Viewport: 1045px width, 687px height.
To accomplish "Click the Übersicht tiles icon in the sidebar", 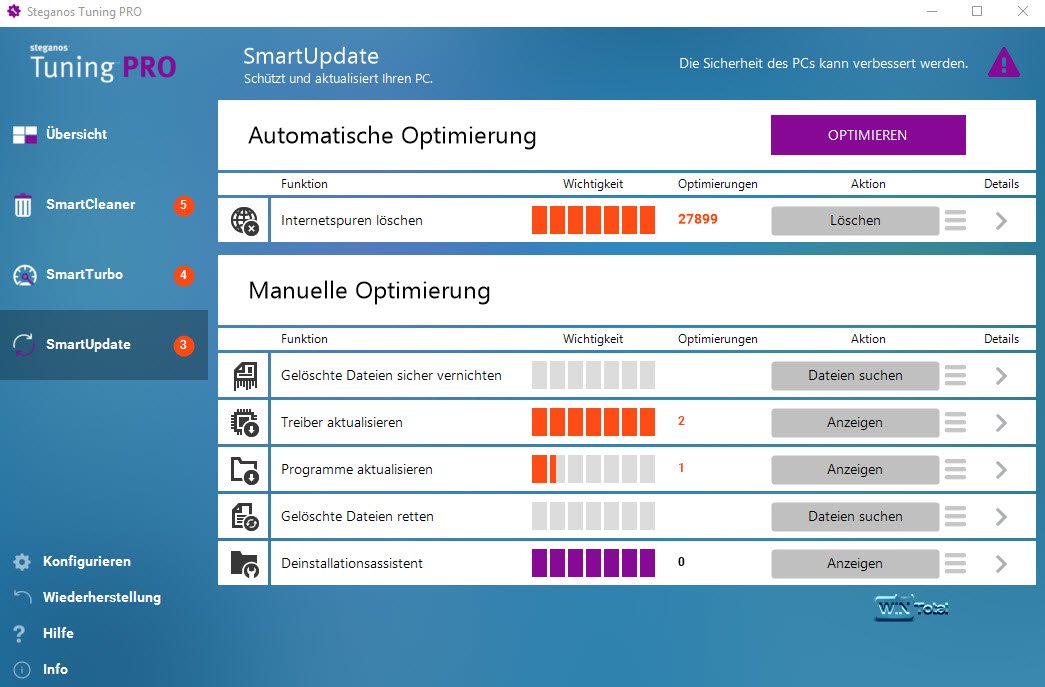I will pos(25,135).
